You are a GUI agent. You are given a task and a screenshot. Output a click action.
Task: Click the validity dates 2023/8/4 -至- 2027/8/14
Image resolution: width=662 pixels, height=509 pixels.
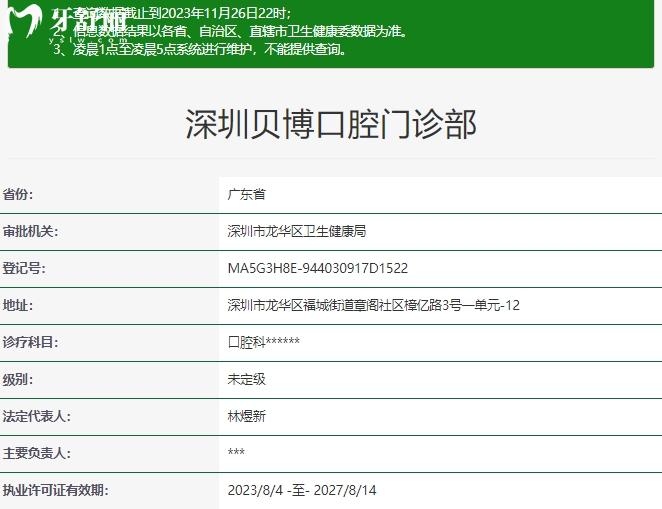(302, 490)
